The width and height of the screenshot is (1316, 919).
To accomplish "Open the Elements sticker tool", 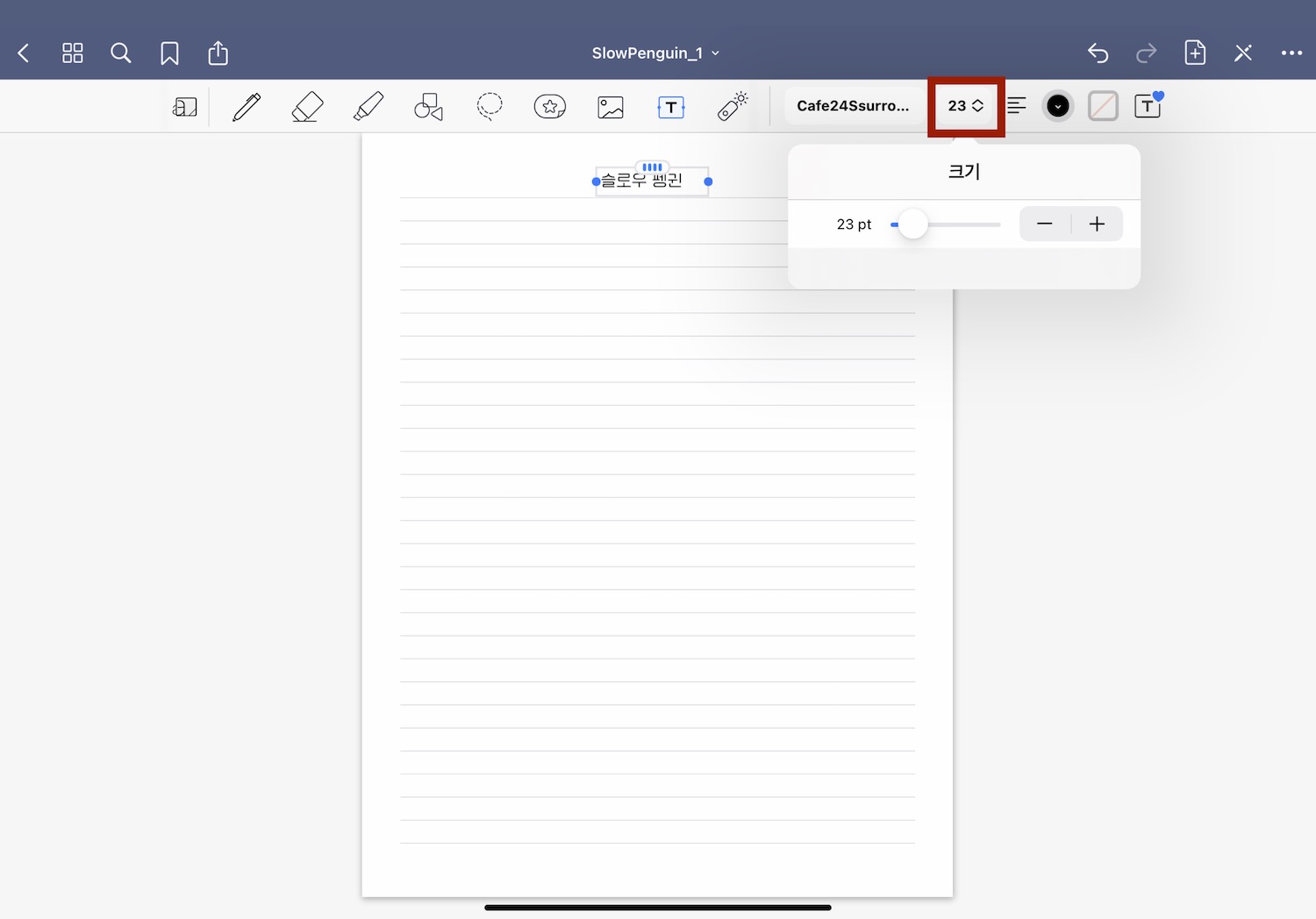I will (x=550, y=107).
